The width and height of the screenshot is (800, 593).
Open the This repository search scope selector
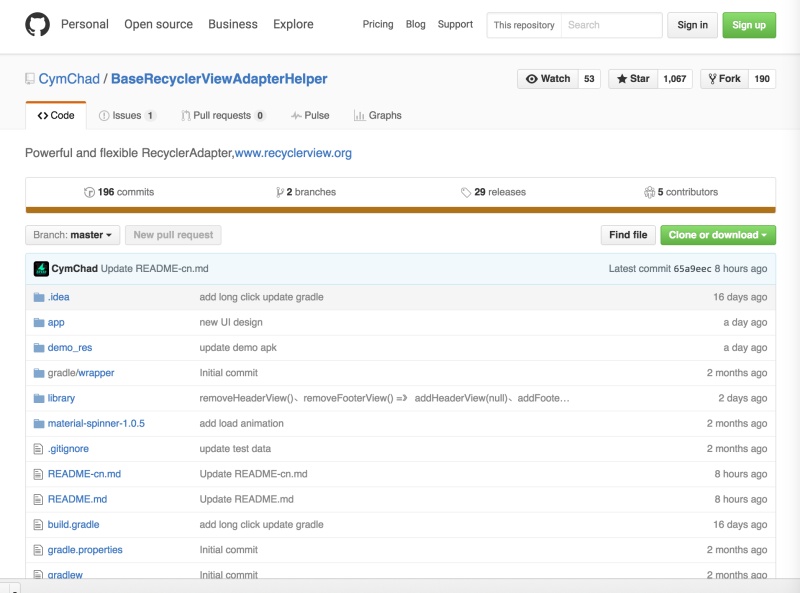524,25
